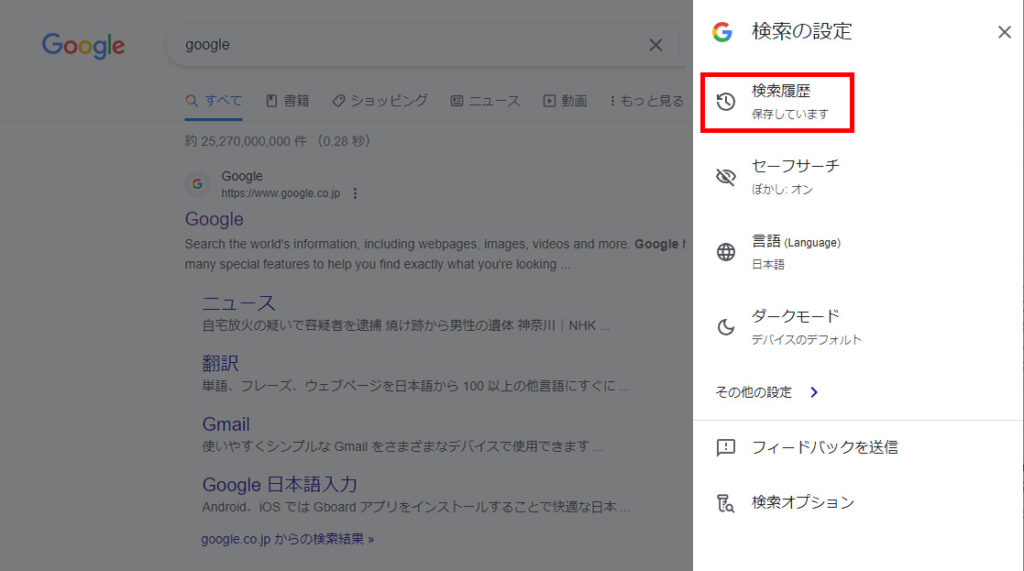Select the ニュース news search tab
This screenshot has width=1024, height=571.
click(x=485, y=101)
